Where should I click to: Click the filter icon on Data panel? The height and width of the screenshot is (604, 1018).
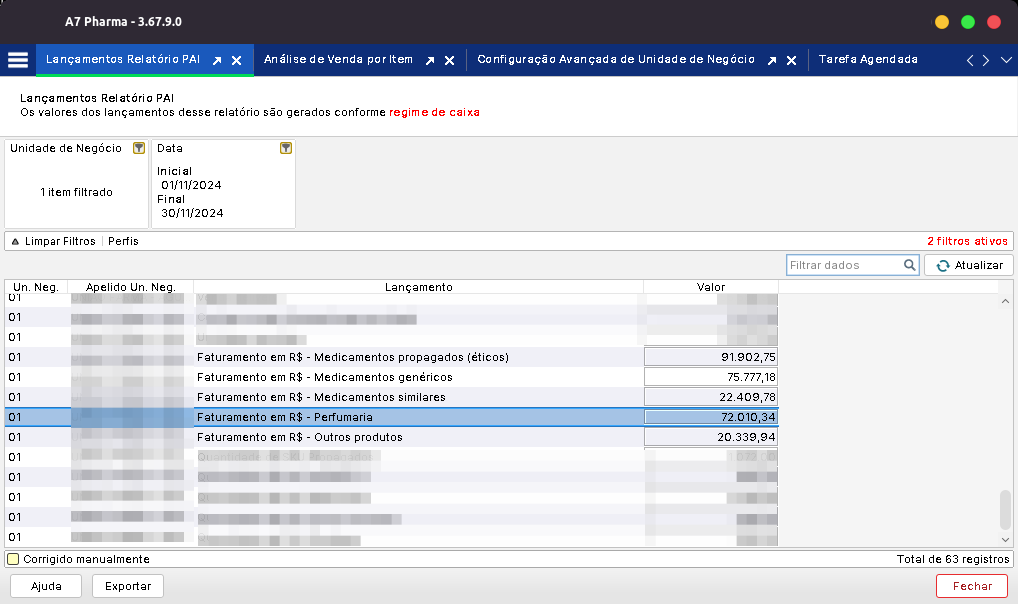click(x=286, y=148)
